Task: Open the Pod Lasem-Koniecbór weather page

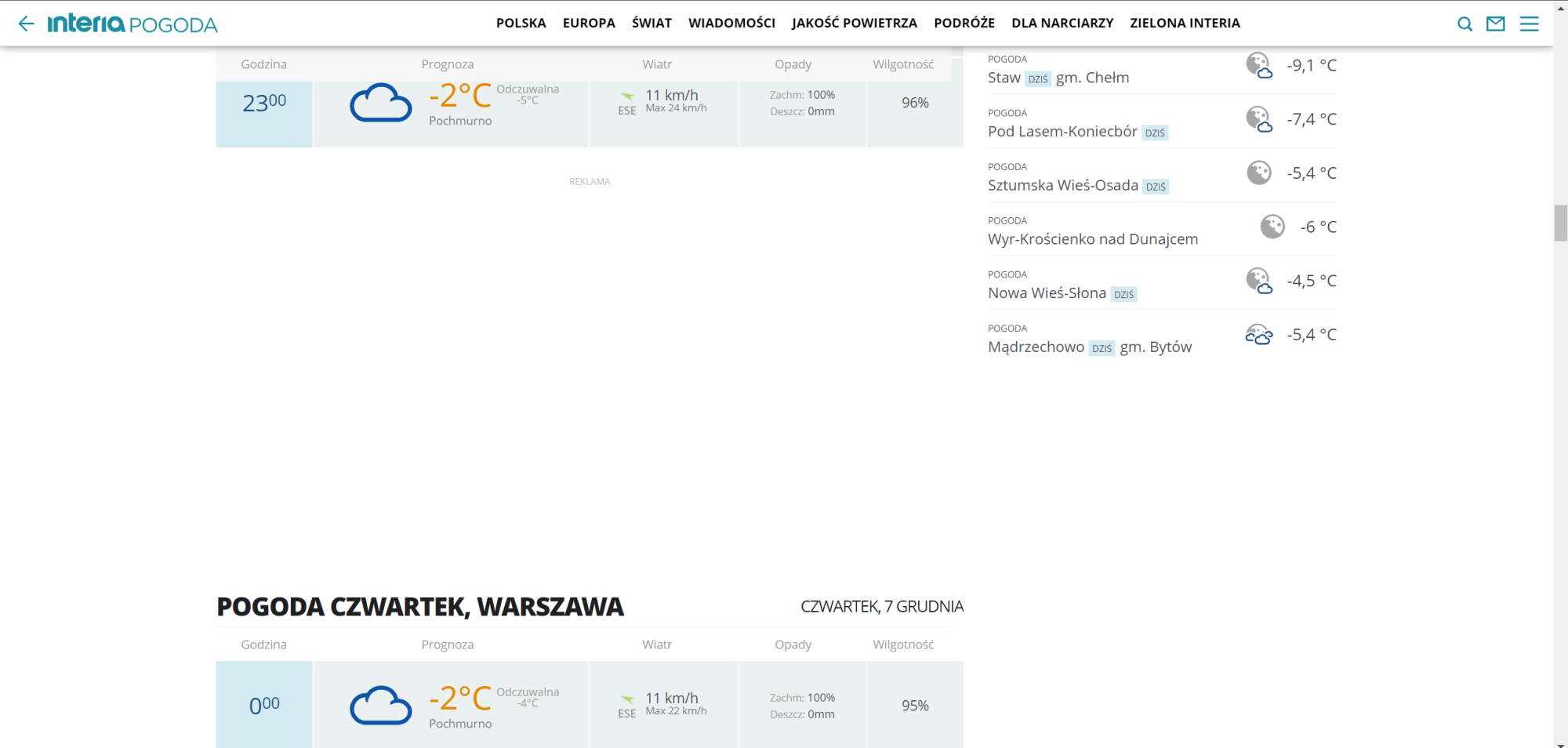Action: 1063,131
